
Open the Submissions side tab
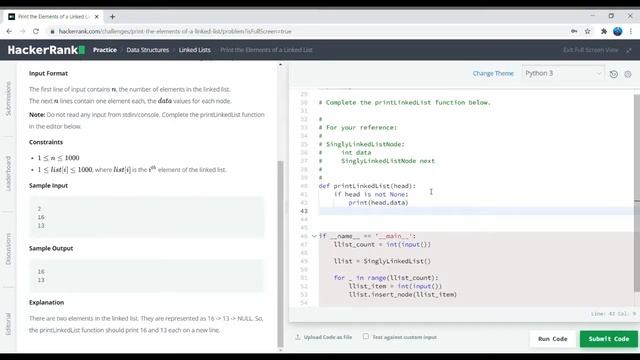point(8,98)
